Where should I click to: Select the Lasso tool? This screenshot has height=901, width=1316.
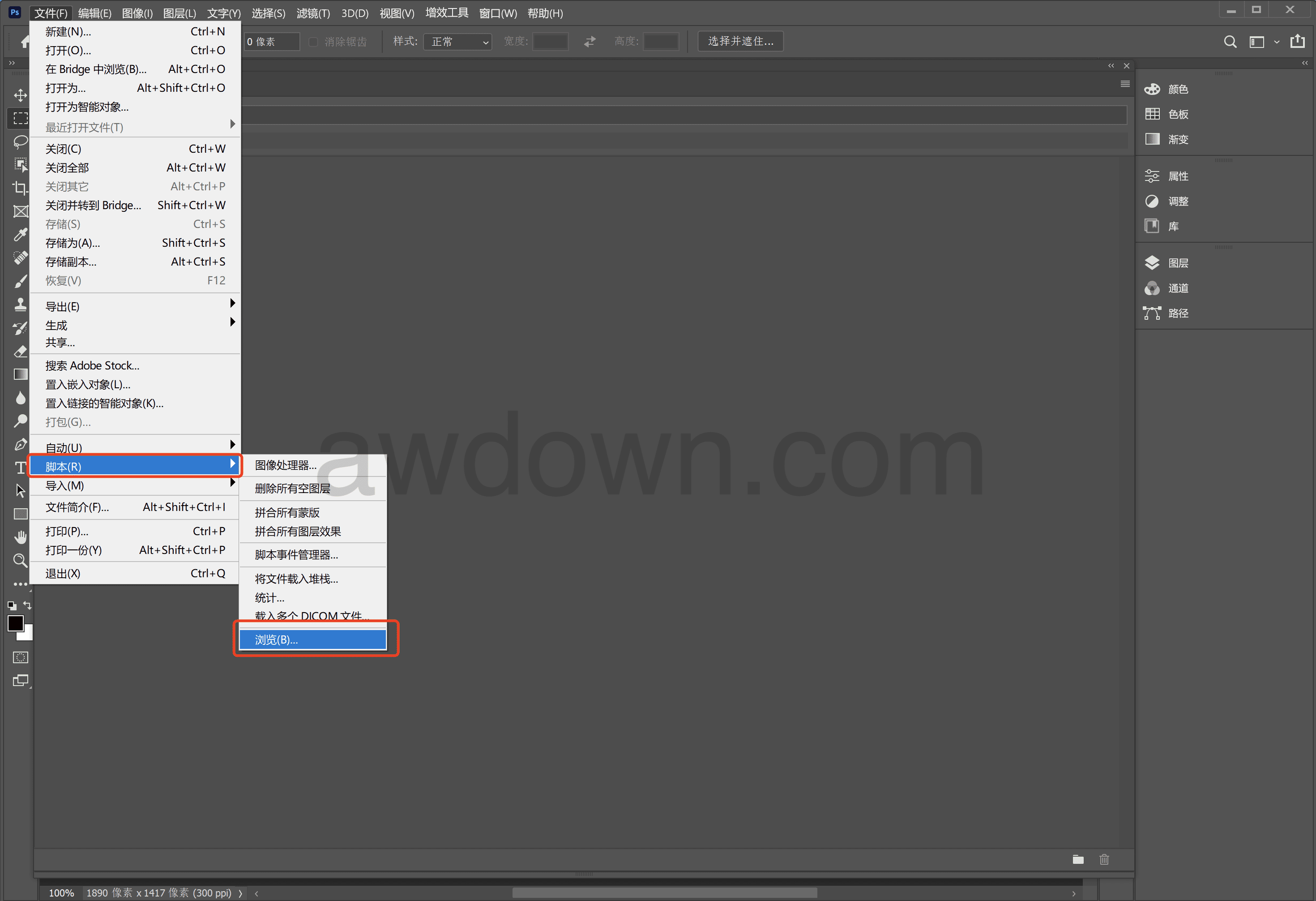pyautogui.click(x=21, y=141)
